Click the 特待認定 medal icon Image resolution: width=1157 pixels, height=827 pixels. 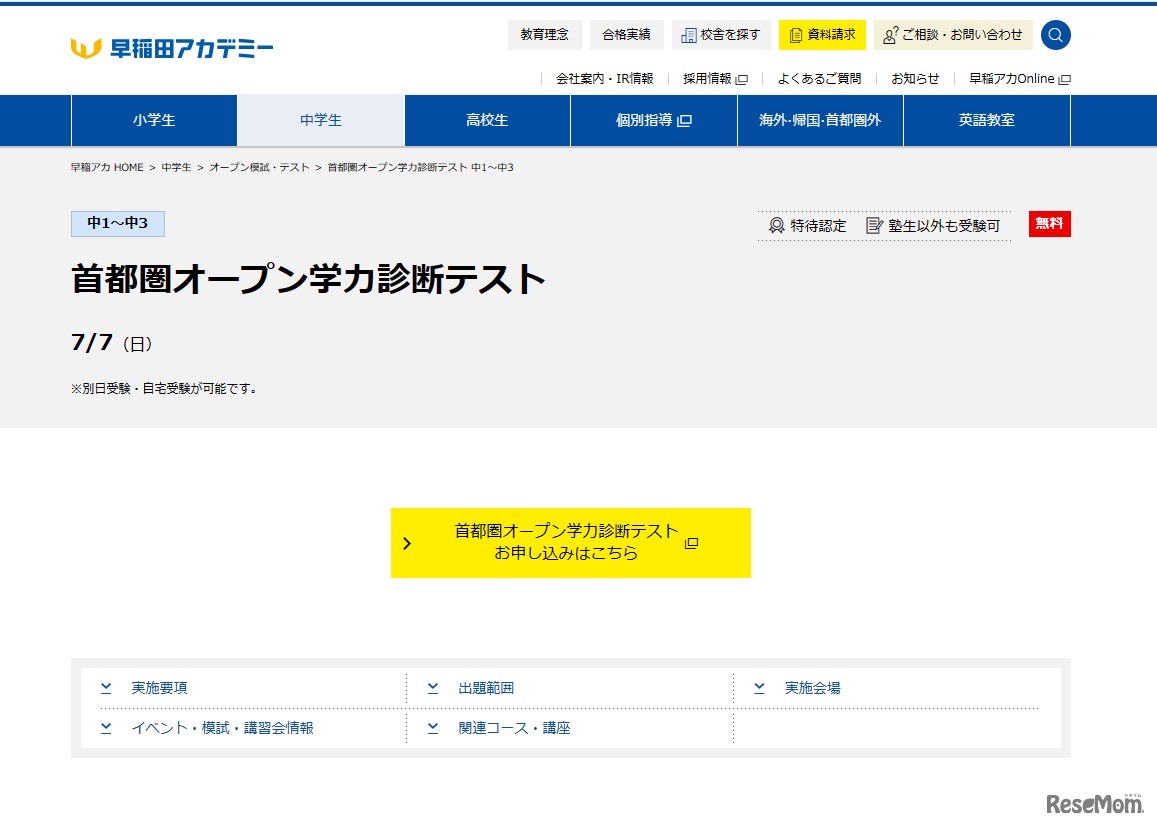pos(776,226)
